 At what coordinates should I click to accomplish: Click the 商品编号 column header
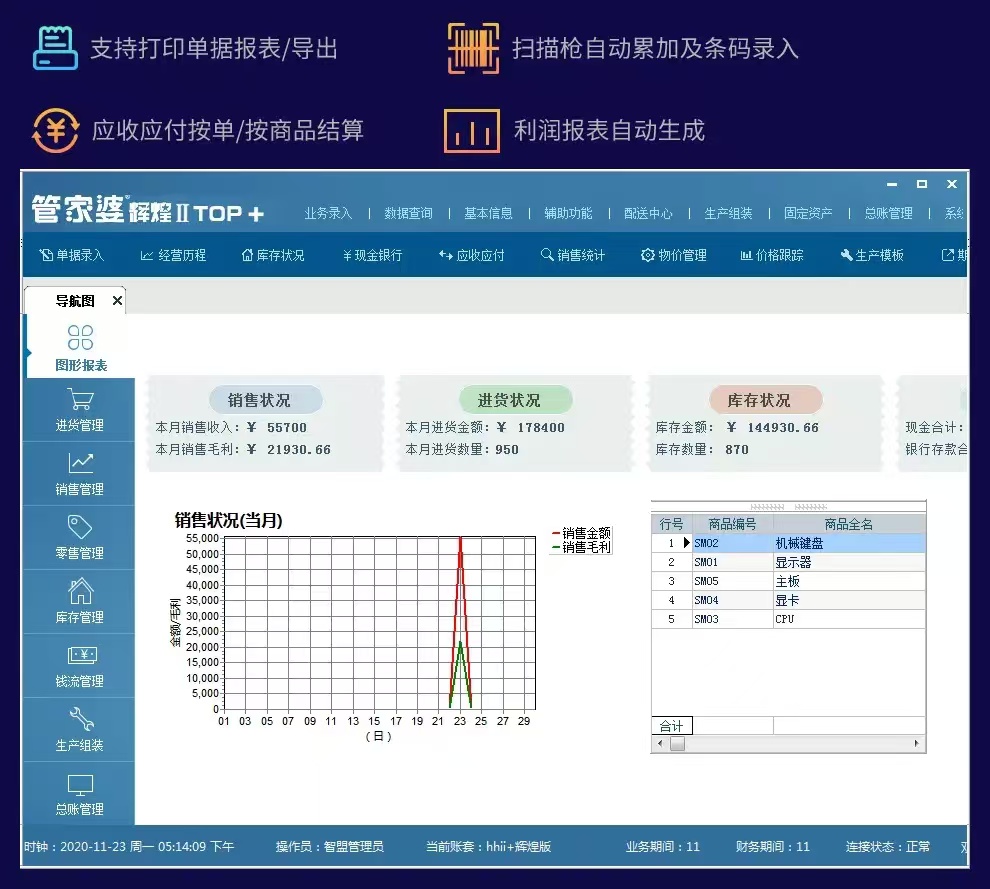click(x=732, y=524)
